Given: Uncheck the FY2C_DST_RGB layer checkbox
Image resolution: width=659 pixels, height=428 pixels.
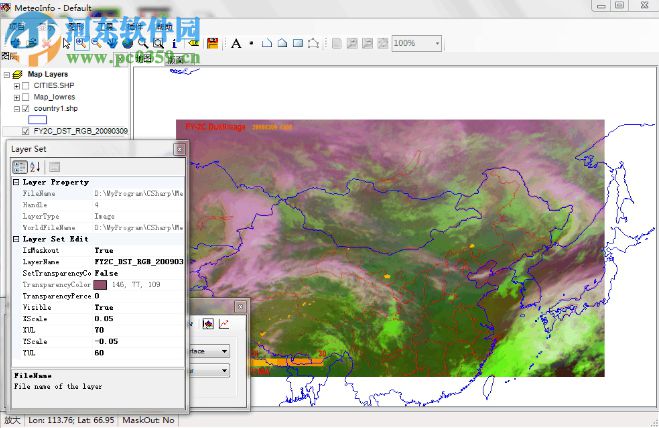Looking at the screenshot, I should click(26, 131).
